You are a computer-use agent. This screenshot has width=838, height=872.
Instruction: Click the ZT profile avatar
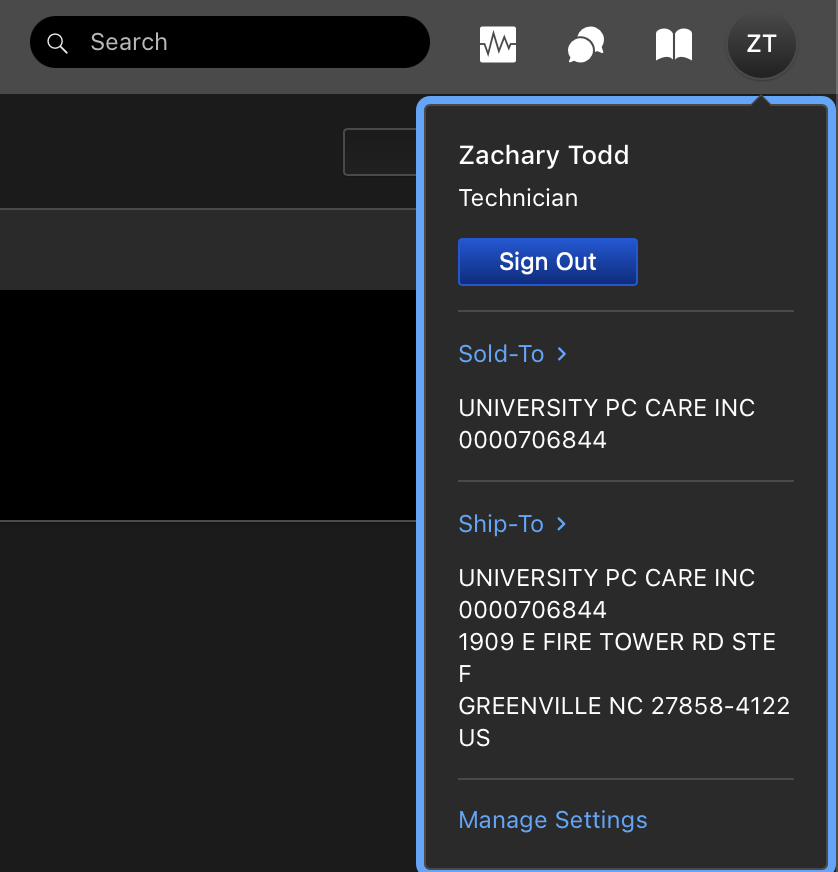pyautogui.click(x=761, y=44)
